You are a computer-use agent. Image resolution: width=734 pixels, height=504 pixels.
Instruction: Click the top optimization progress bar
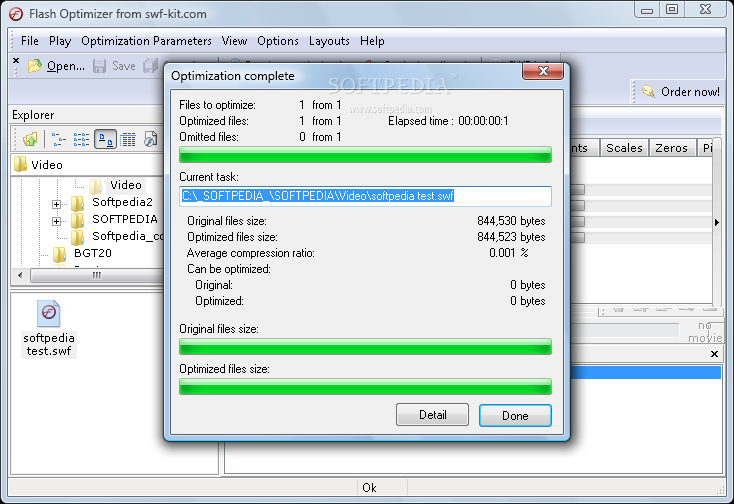pos(365,155)
